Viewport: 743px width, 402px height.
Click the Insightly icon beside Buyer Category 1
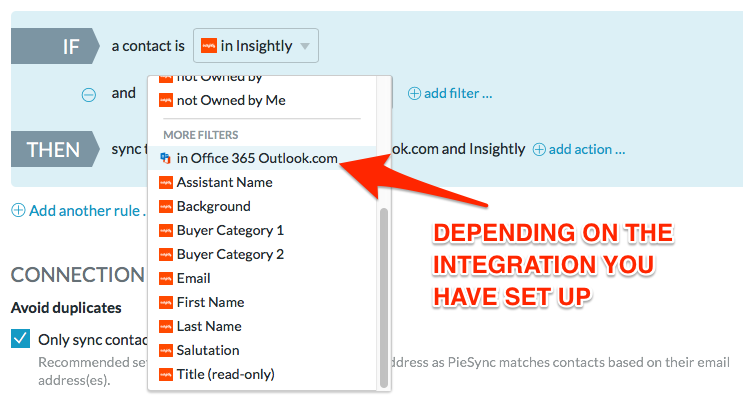point(165,231)
